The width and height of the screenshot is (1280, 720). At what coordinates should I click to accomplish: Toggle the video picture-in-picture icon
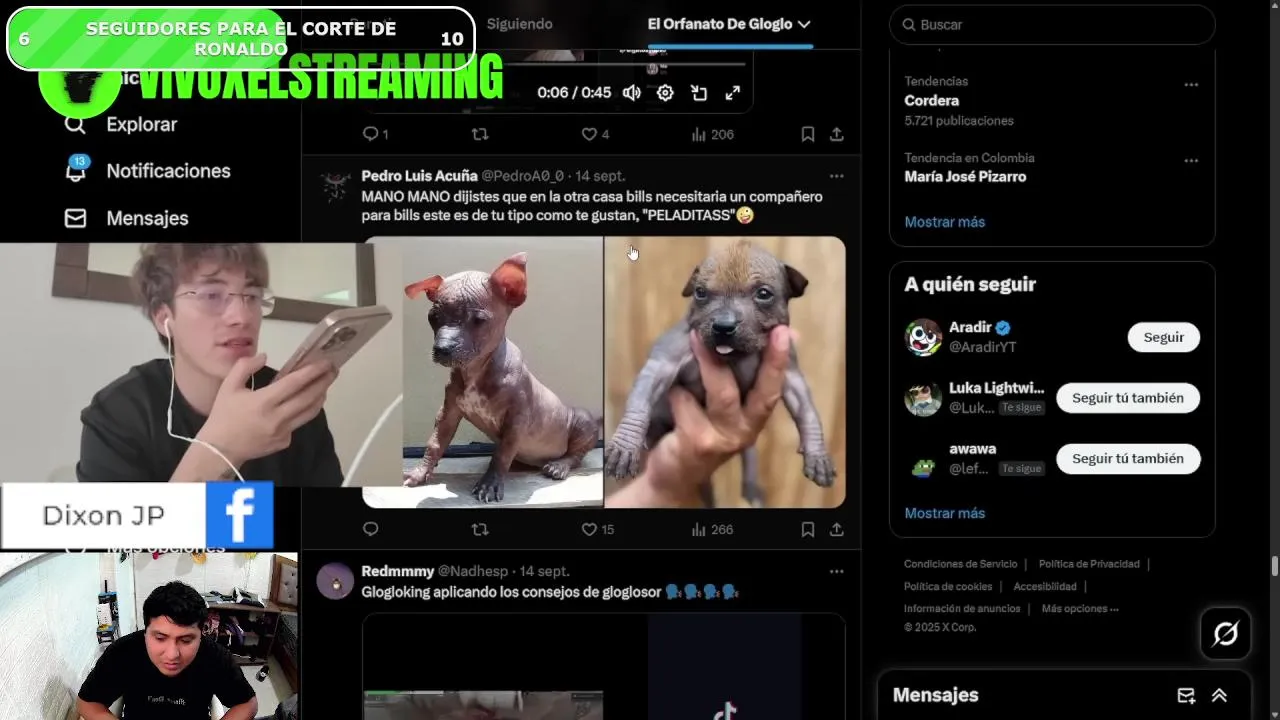tap(699, 93)
